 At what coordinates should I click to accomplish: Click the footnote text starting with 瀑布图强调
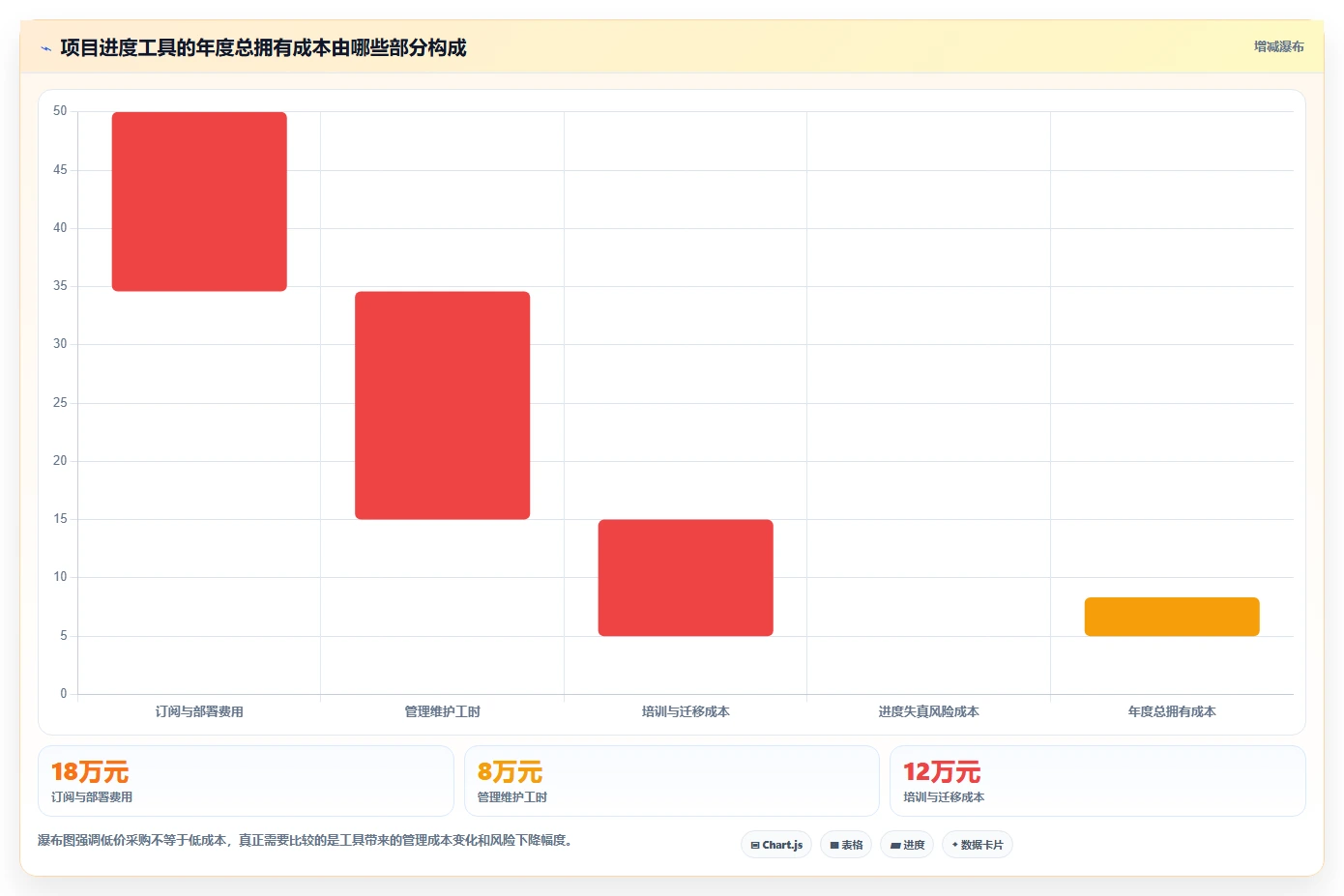click(x=306, y=840)
